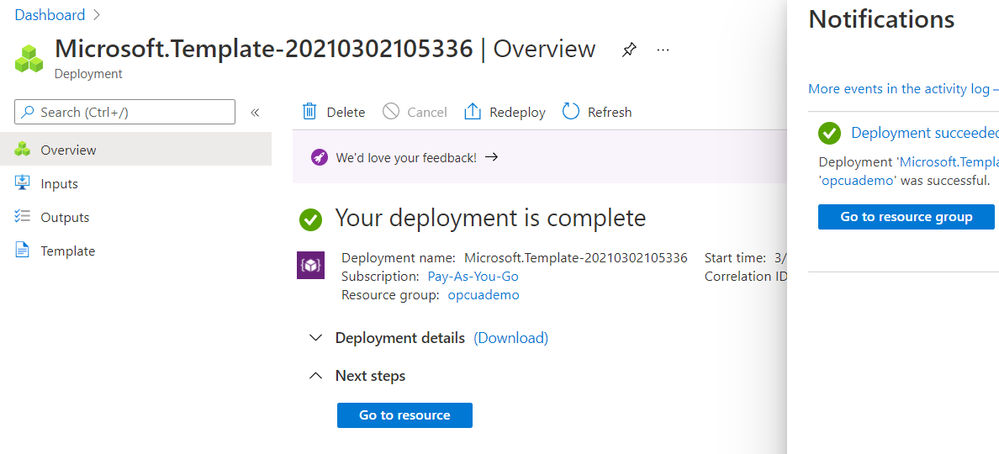Open the Pay-As-You-Go subscription link
This screenshot has height=454, width=999.
tap(473, 276)
